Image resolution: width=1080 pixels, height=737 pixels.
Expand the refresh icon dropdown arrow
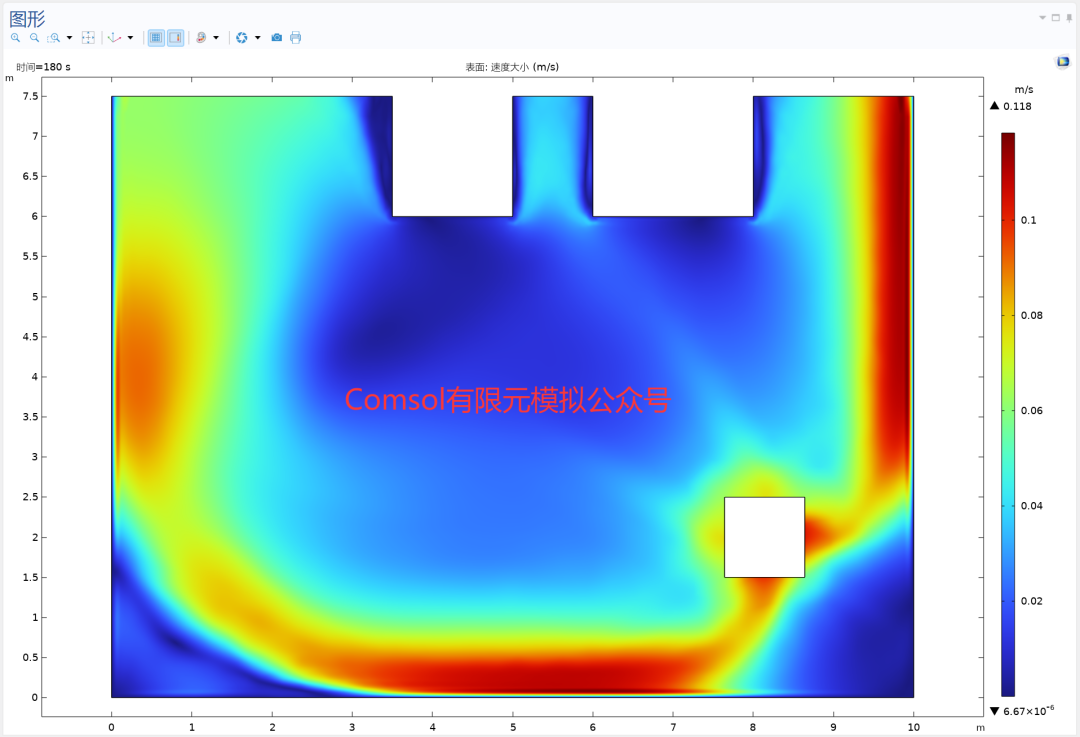tap(258, 38)
